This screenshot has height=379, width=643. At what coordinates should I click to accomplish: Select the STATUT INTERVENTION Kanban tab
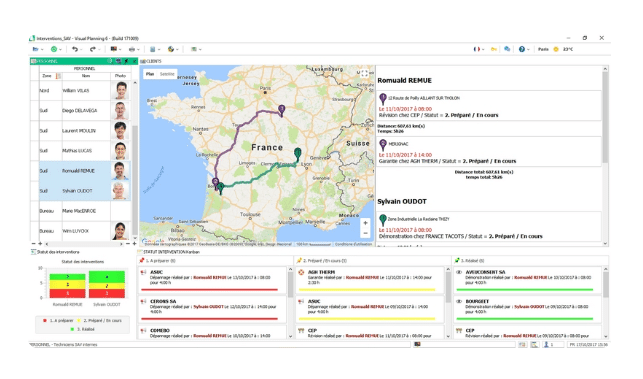(169, 252)
